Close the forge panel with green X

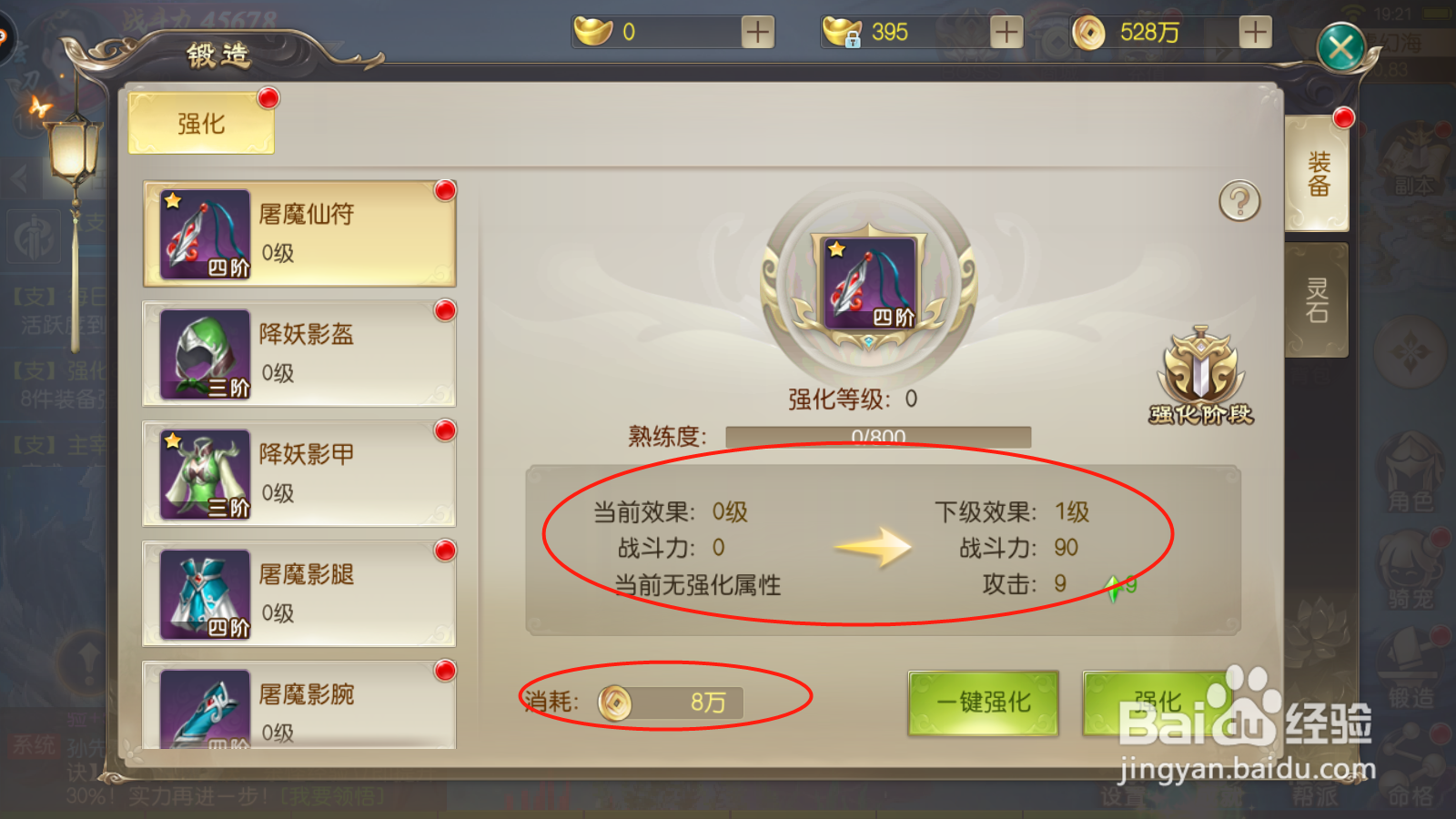[1341, 48]
